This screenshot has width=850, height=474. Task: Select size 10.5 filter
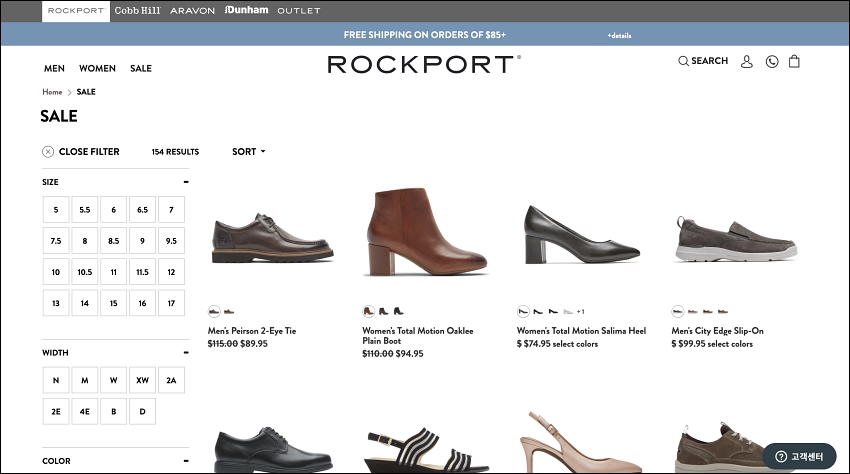85,272
